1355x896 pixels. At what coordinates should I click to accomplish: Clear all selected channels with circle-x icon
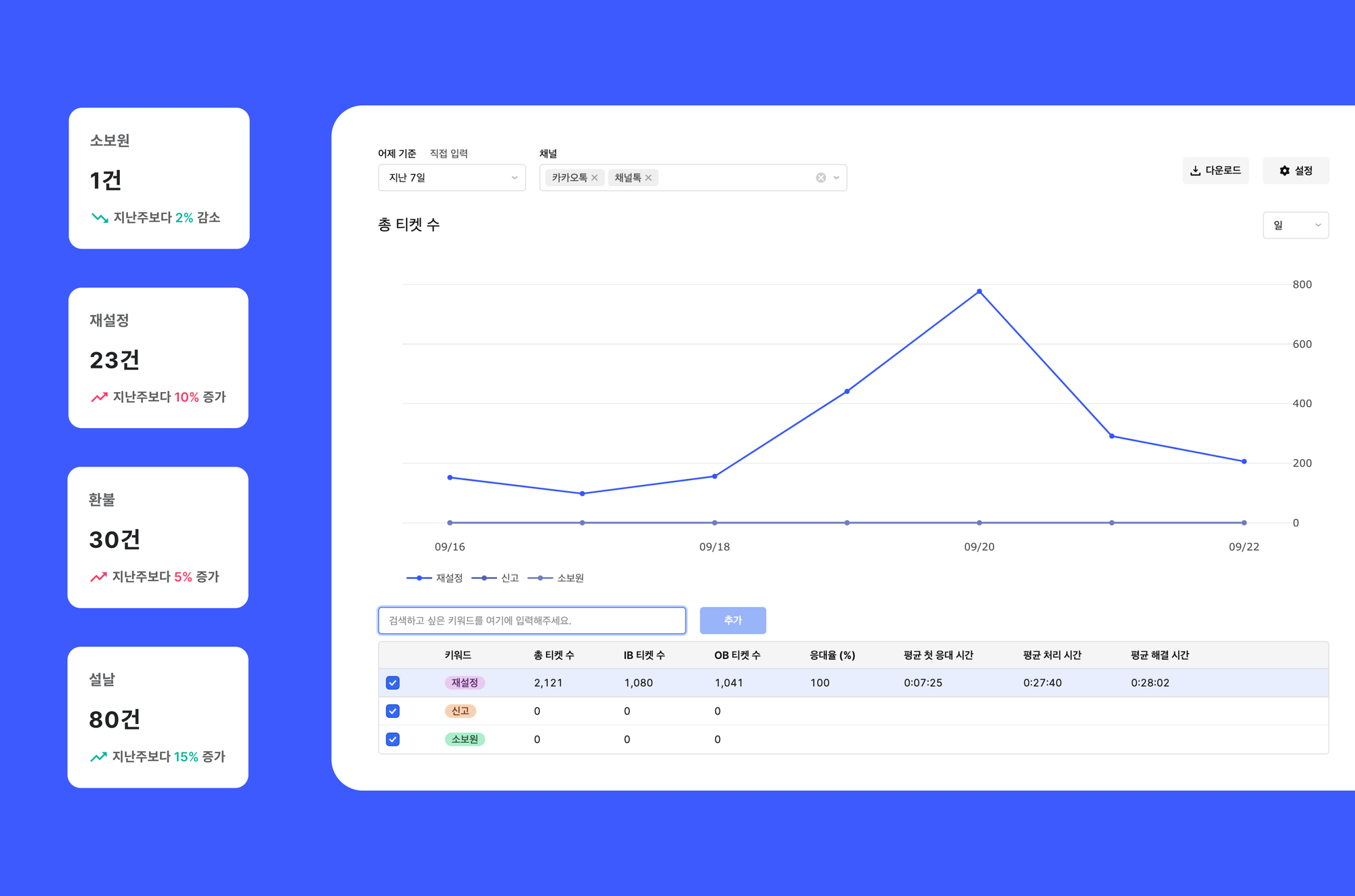tap(820, 177)
